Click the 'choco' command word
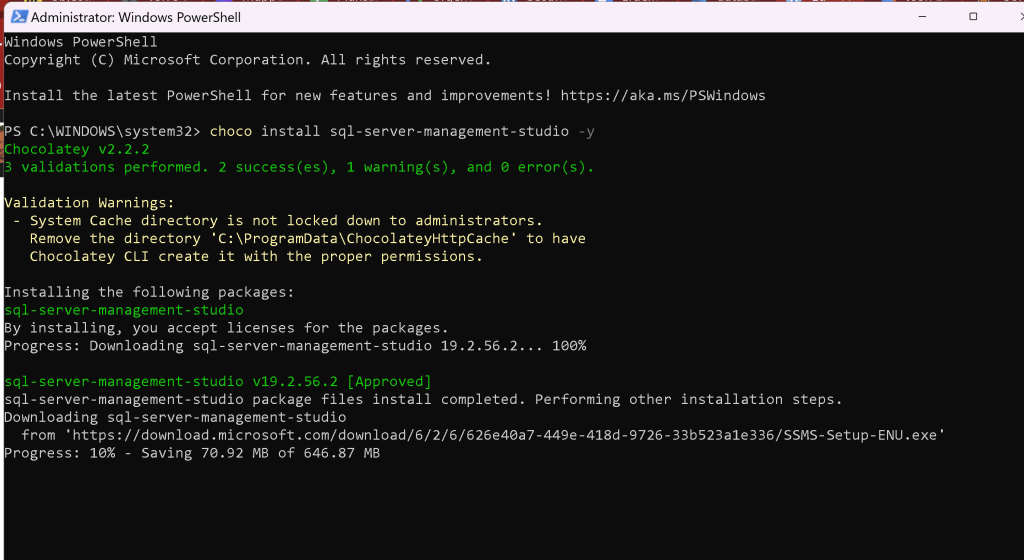 tap(231, 131)
